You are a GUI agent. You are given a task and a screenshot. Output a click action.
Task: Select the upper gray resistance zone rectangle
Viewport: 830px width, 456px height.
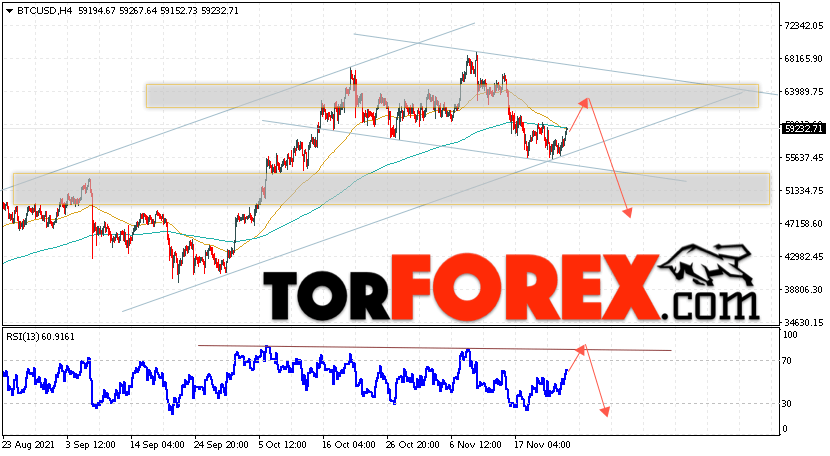click(x=452, y=96)
